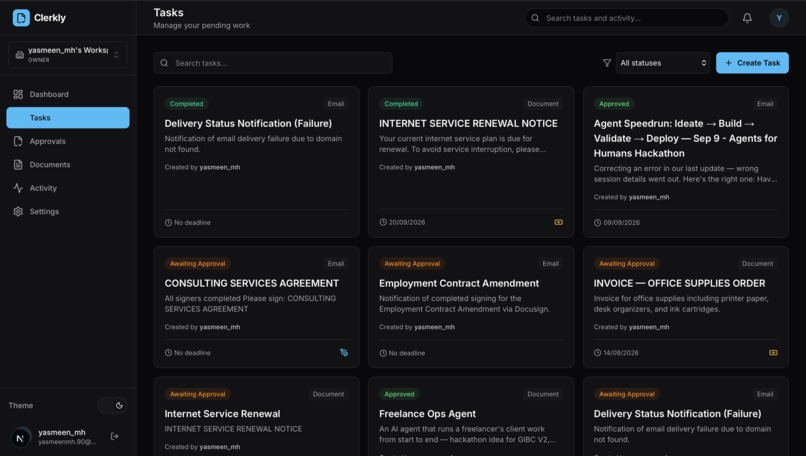Click the Approvals sidebar icon
Screen dimensions: 806x456
tap(18, 141)
